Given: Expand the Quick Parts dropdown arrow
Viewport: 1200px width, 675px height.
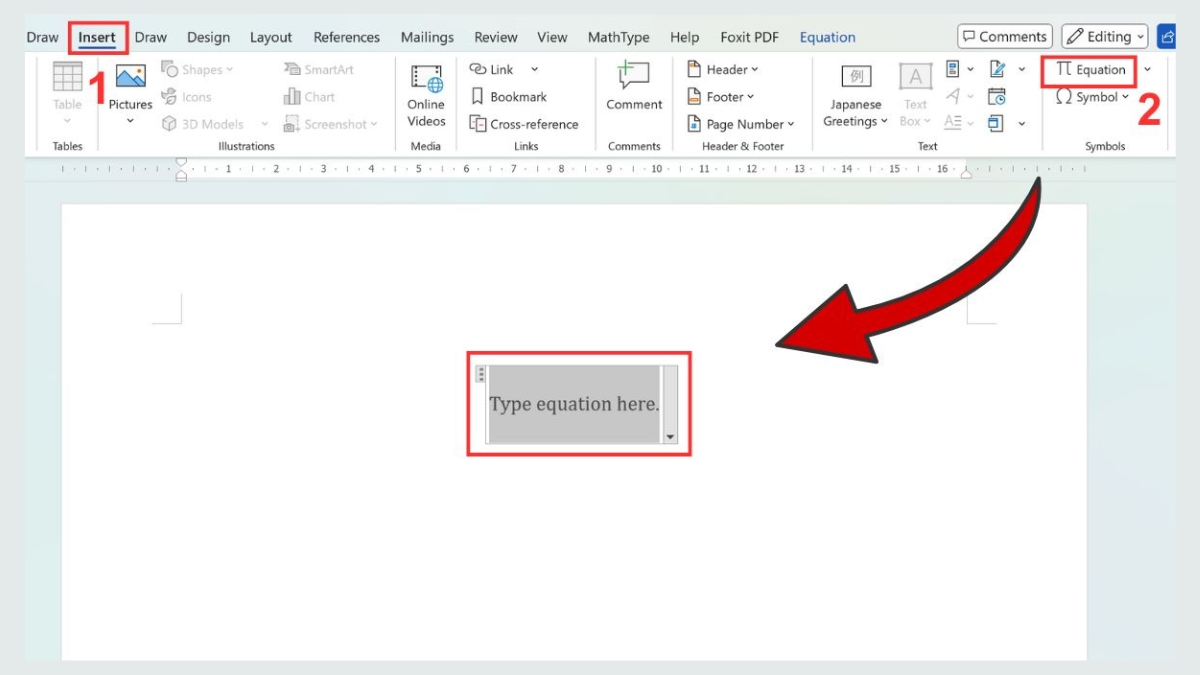Looking at the screenshot, I should (971, 69).
